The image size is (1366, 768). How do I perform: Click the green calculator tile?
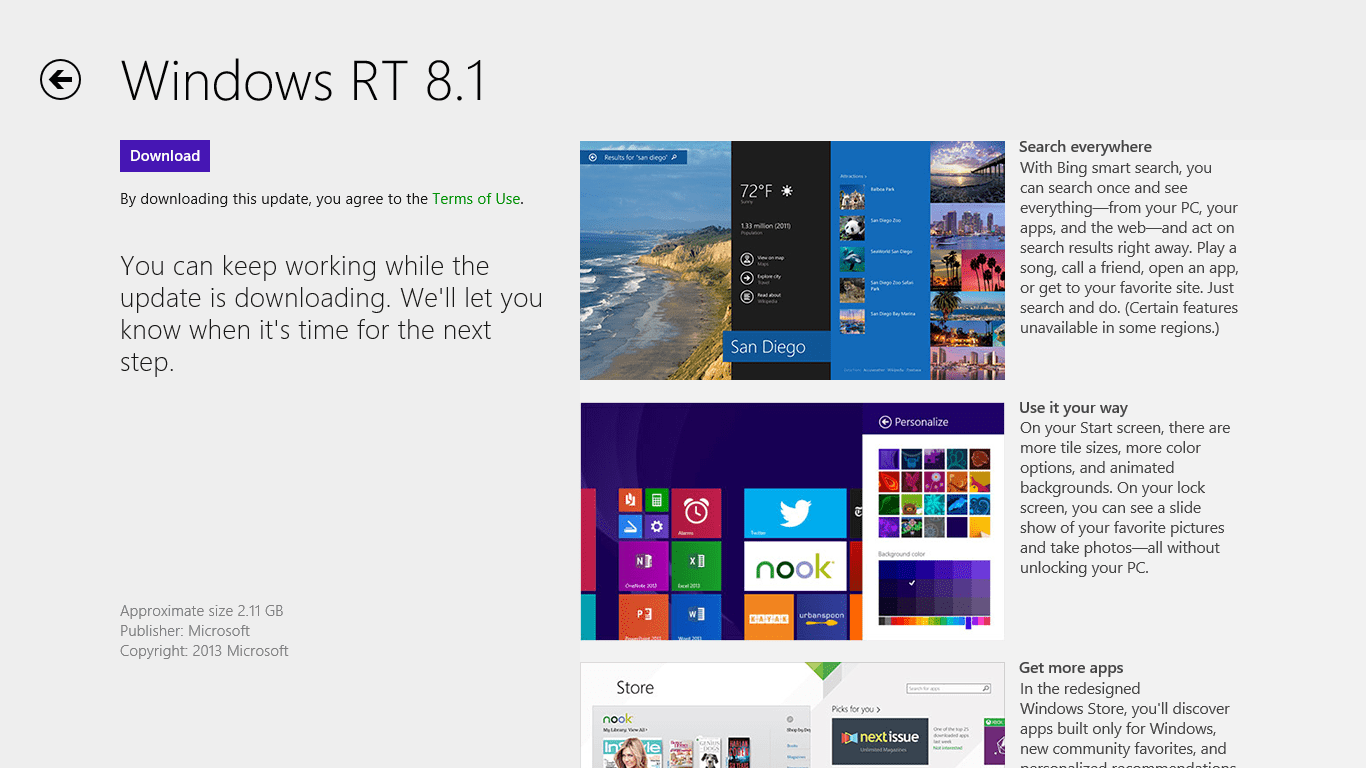(657, 499)
